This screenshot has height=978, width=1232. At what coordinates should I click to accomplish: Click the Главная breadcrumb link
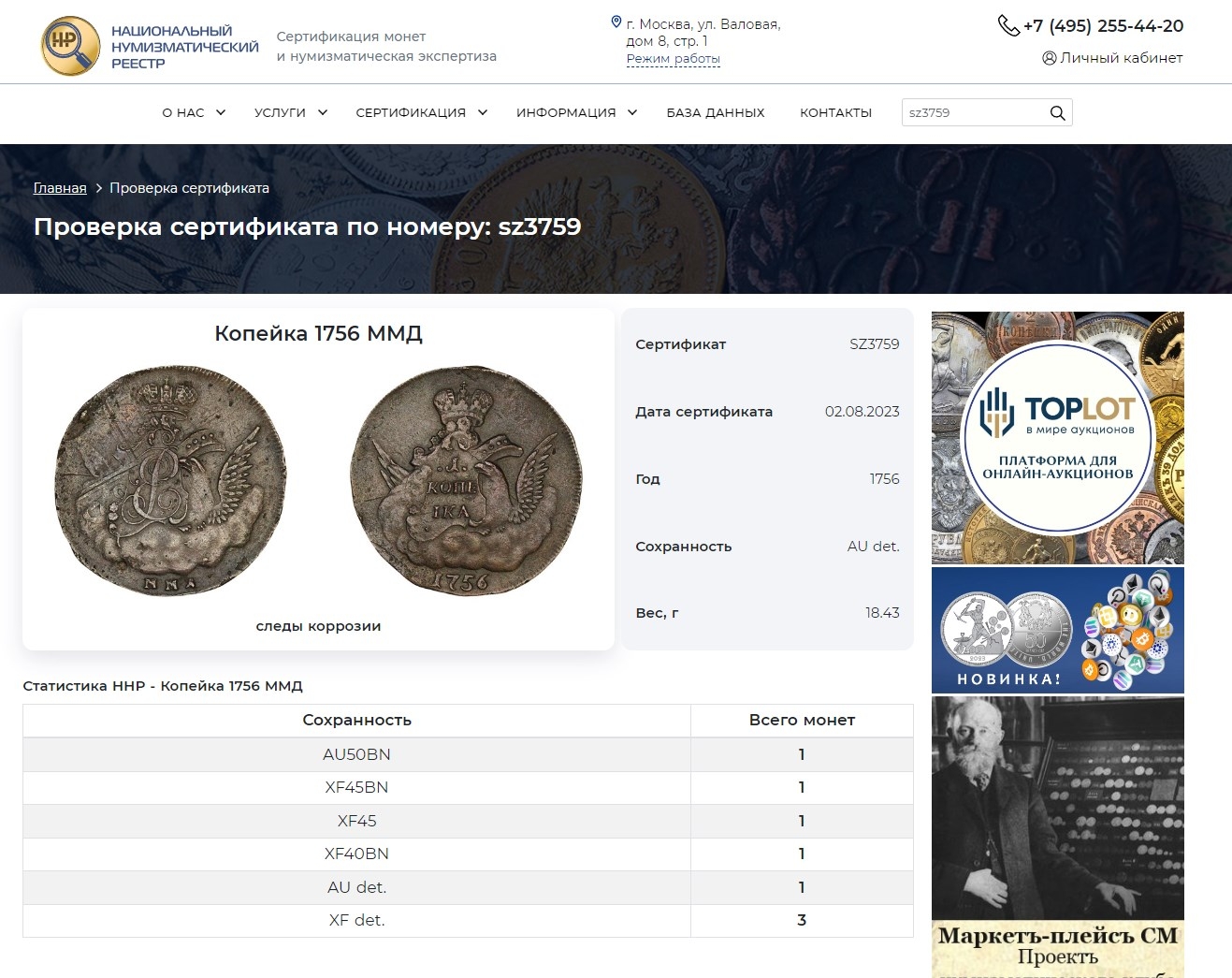(x=60, y=188)
